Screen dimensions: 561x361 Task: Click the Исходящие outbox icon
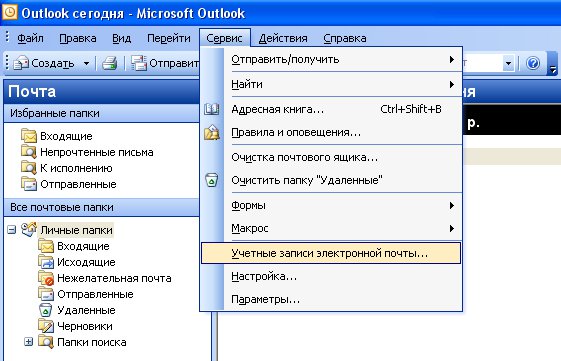[46, 262]
